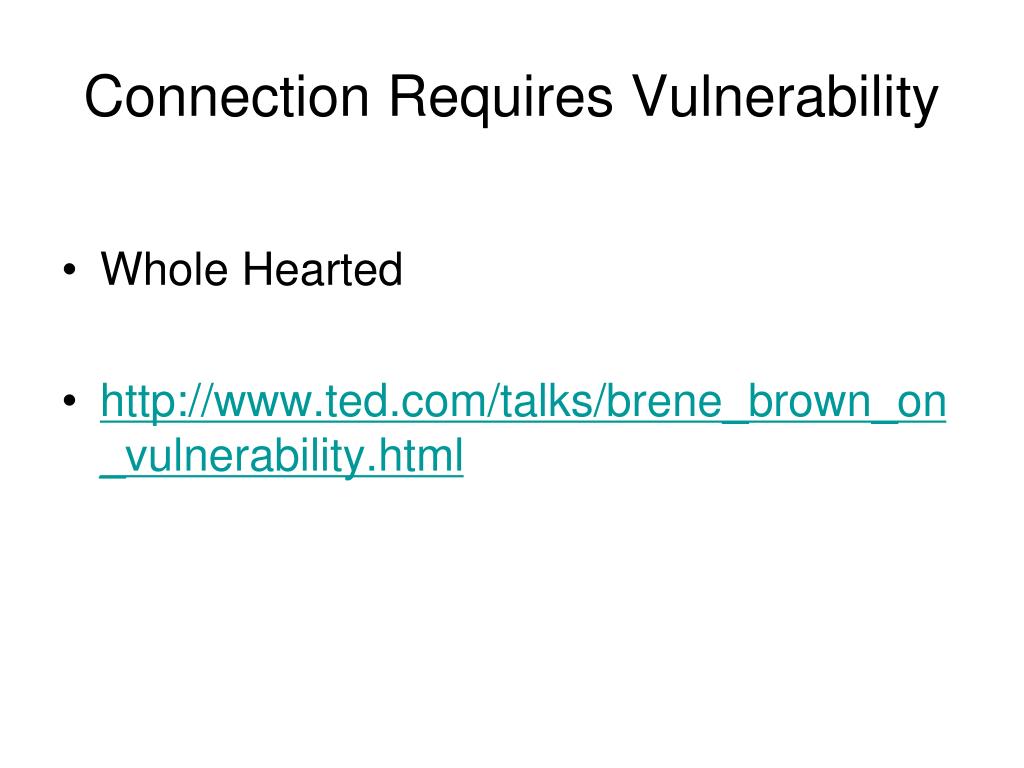Viewport: 1024px width, 768px height.
Task: Click the word 'Connection' in the title
Action: click(x=227, y=97)
